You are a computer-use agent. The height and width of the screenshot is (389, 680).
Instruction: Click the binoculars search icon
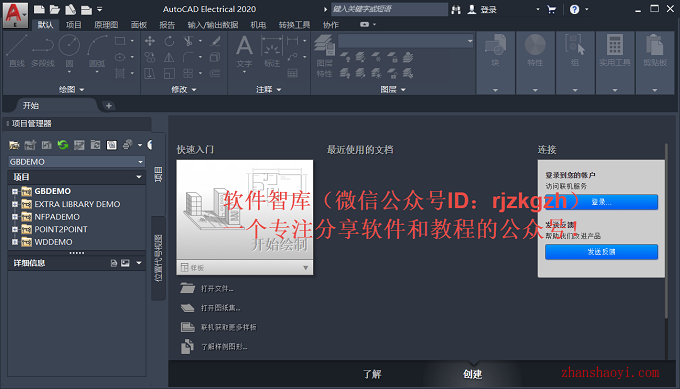[x=456, y=10]
